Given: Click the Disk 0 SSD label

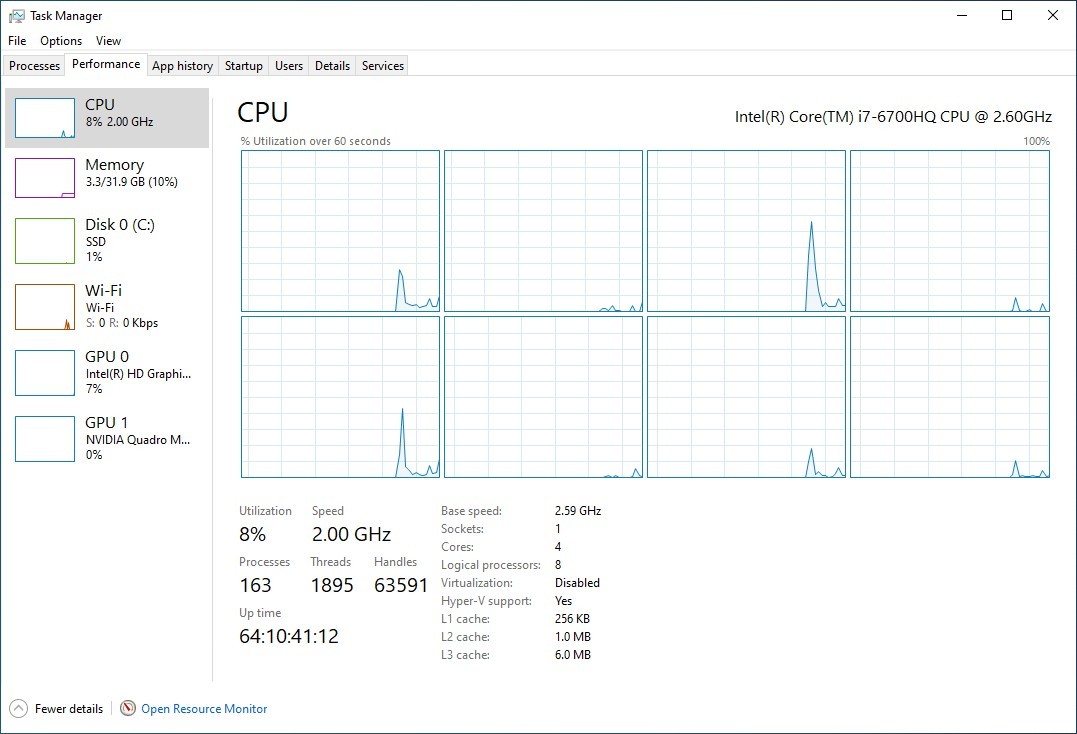Looking at the screenshot, I should tap(95, 242).
